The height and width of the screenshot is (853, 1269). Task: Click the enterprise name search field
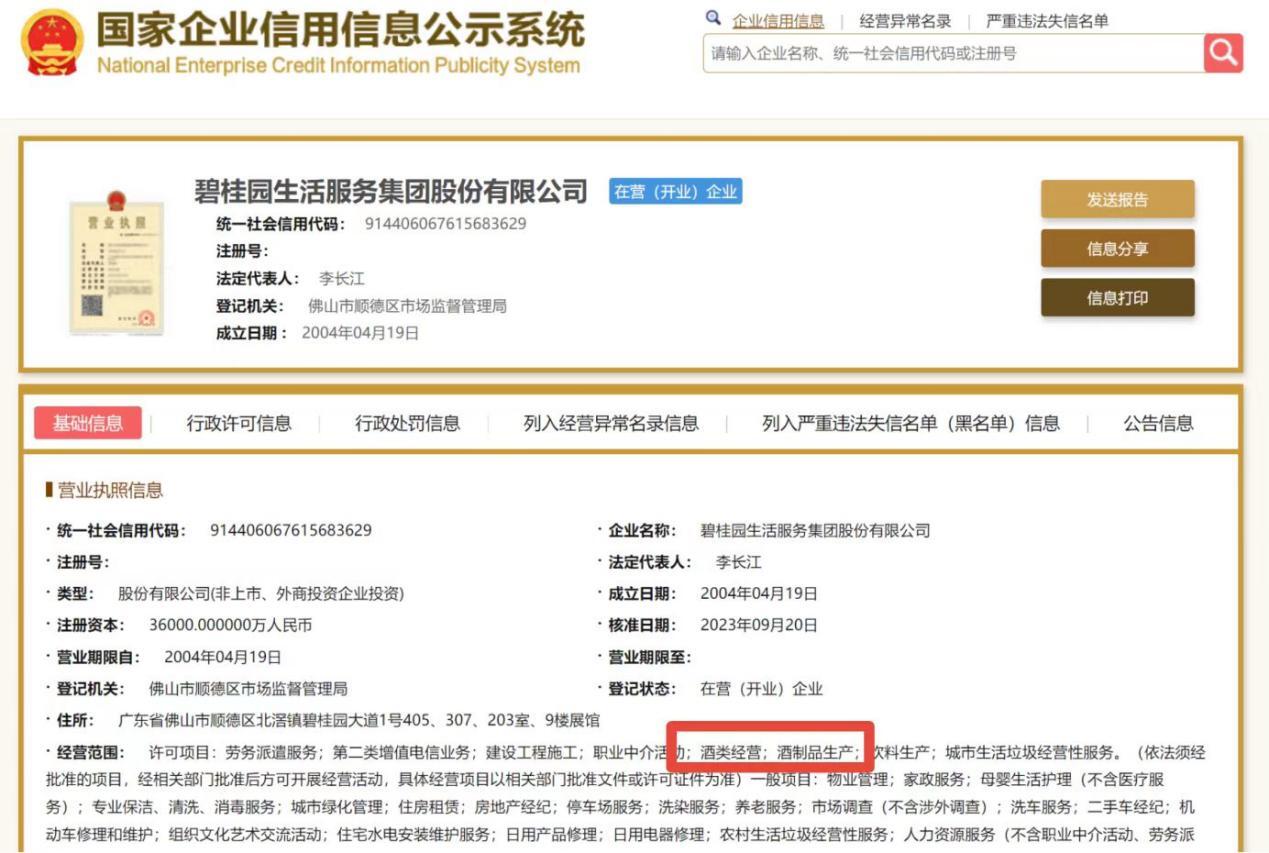tap(954, 53)
